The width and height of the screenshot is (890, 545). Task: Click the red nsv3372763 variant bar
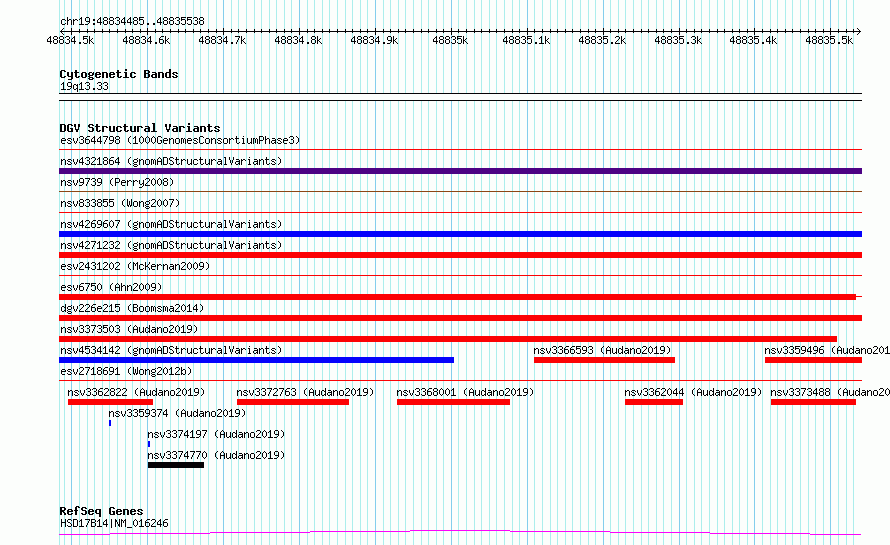coord(293,402)
